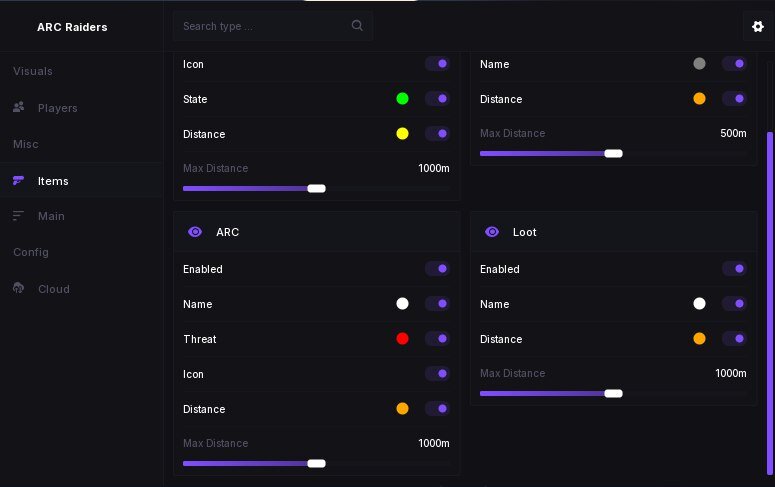Open the Players tab
The height and width of the screenshot is (487, 775).
[x=82, y=108]
